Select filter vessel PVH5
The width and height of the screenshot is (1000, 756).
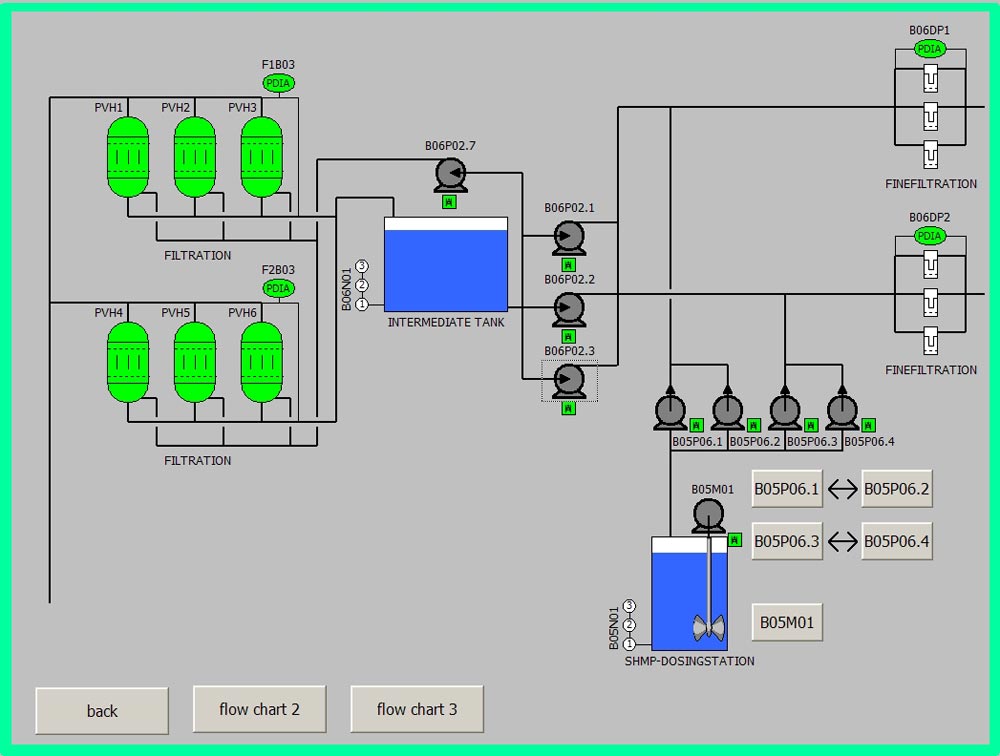[x=194, y=363]
